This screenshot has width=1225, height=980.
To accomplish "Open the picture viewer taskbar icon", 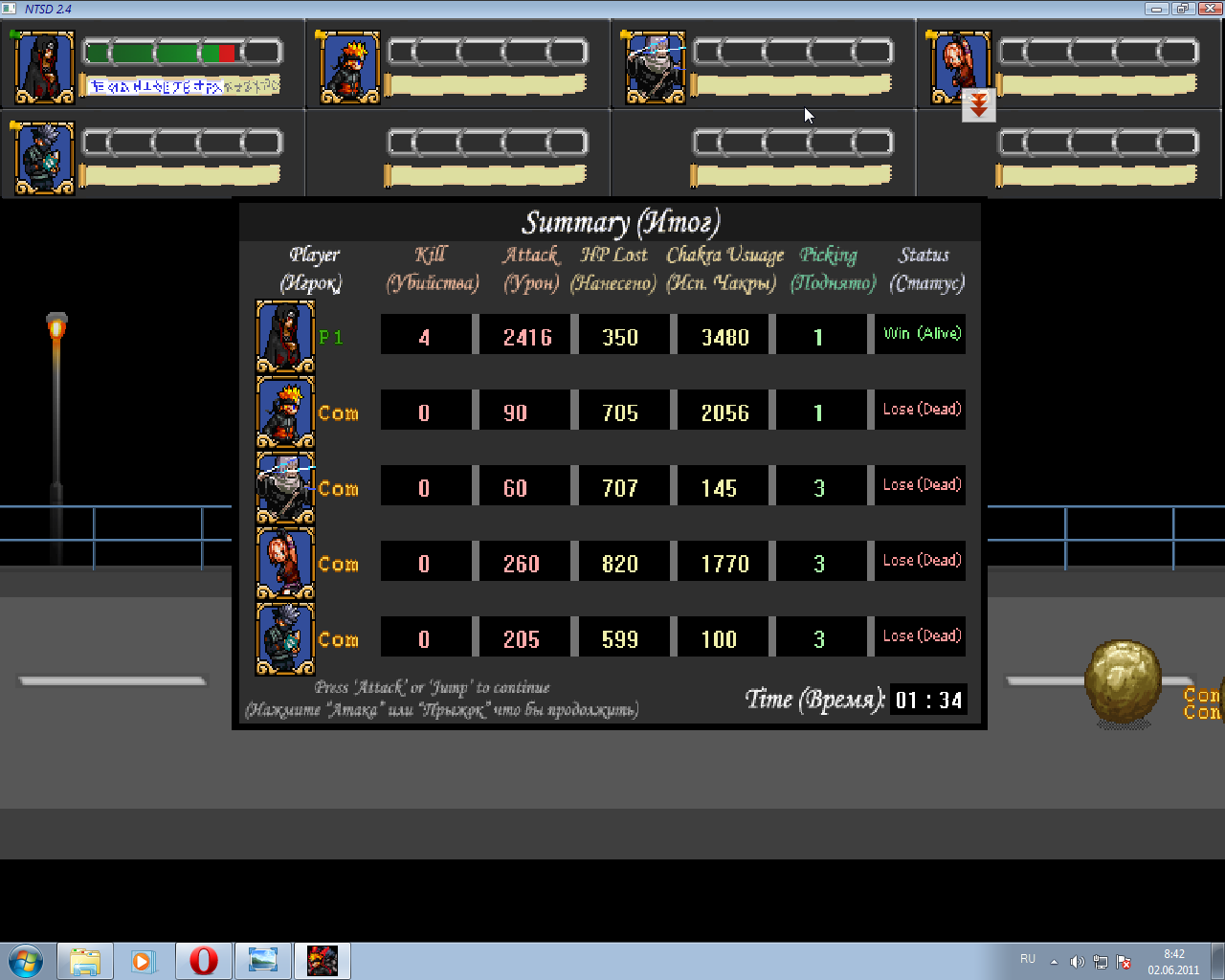I will click(262, 961).
